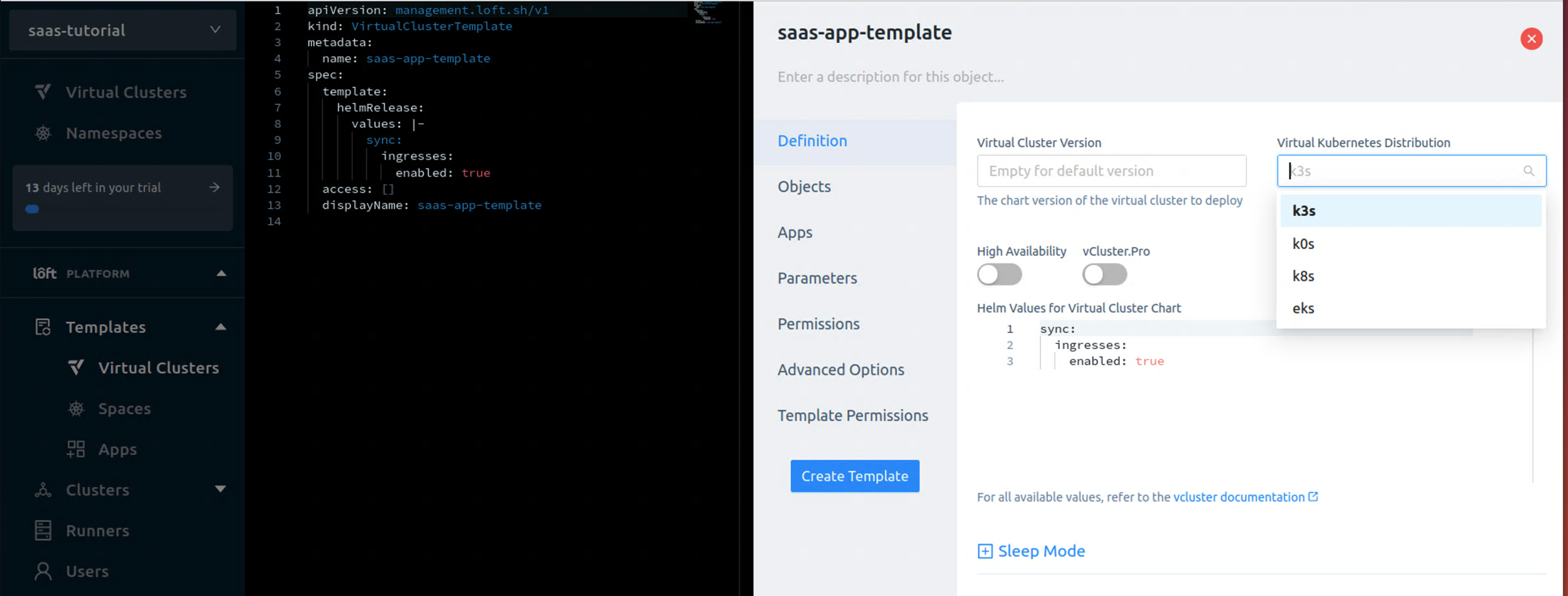Select Virtual Clusters in the sidebar
The image size is (1568, 596).
pyautogui.click(x=125, y=91)
